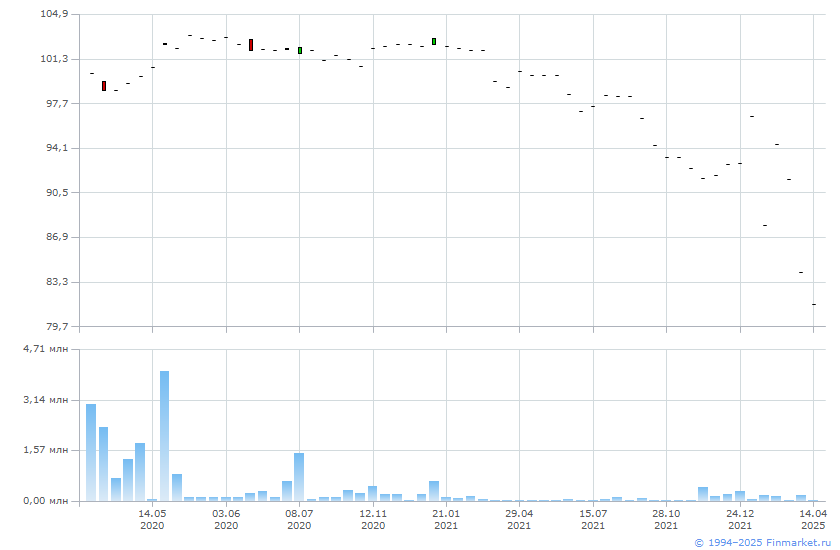Viewport: 840px width, 550px height.
Task: Click the 104,9 price axis label
Action: point(54,14)
